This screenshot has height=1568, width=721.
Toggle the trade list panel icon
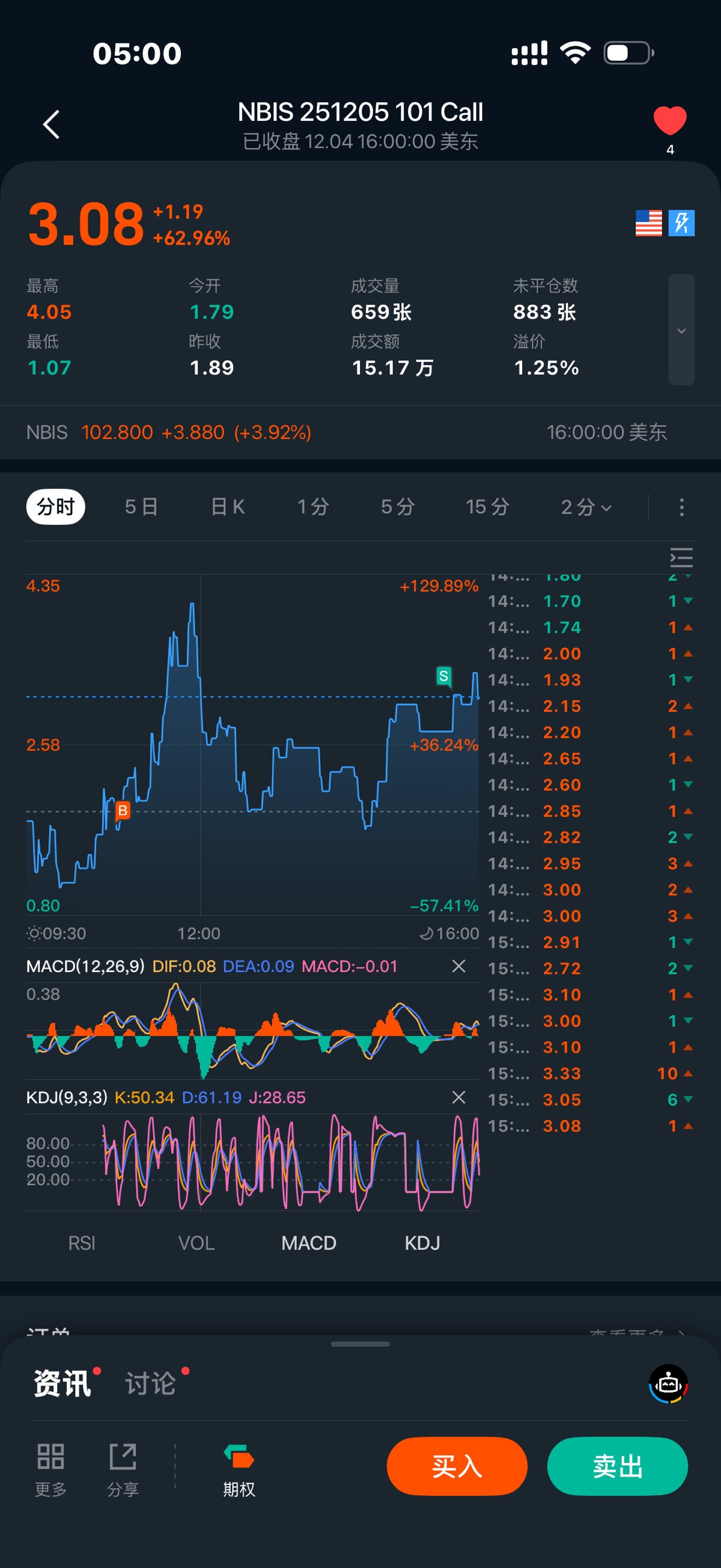(681, 557)
